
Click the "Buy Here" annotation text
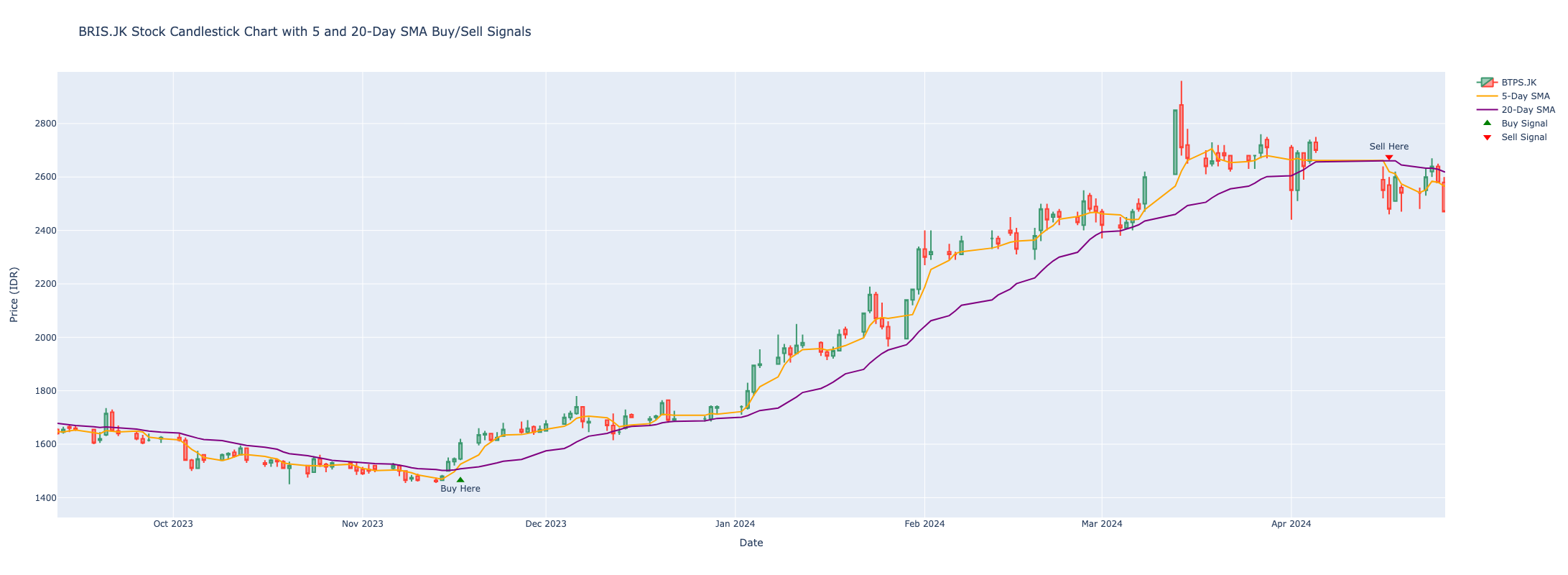click(460, 489)
